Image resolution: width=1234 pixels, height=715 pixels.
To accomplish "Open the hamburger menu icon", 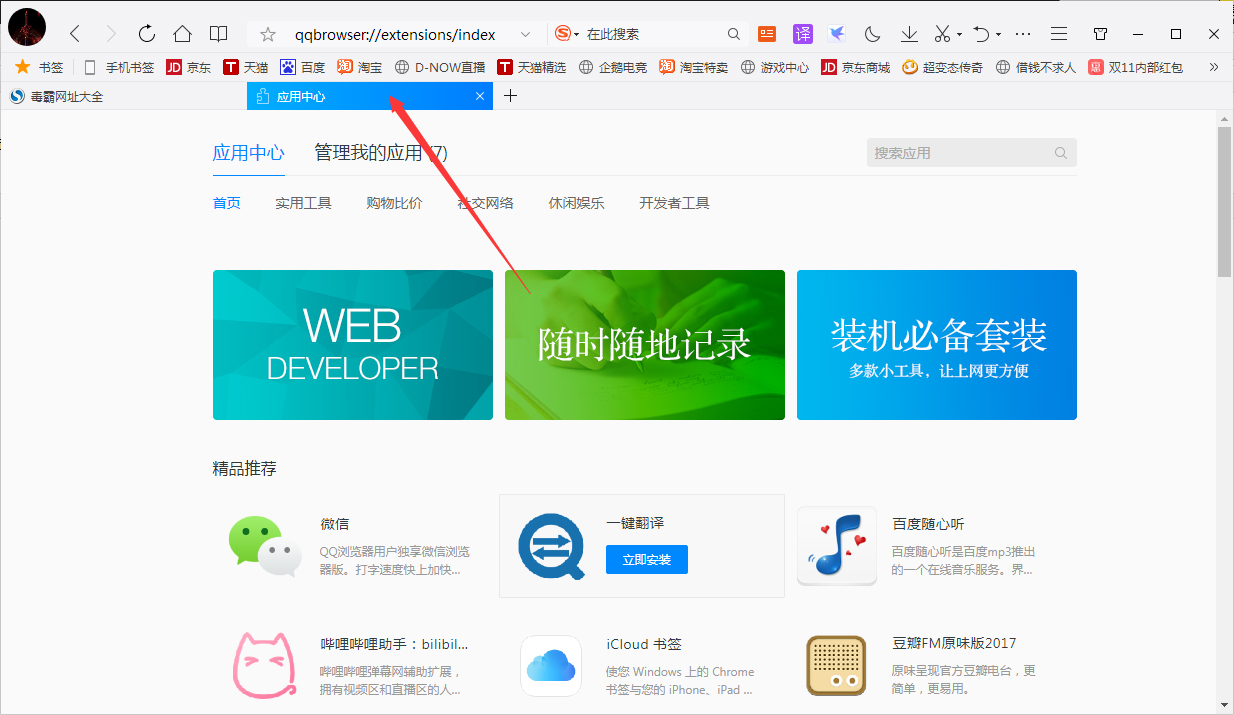I will [x=1058, y=33].
